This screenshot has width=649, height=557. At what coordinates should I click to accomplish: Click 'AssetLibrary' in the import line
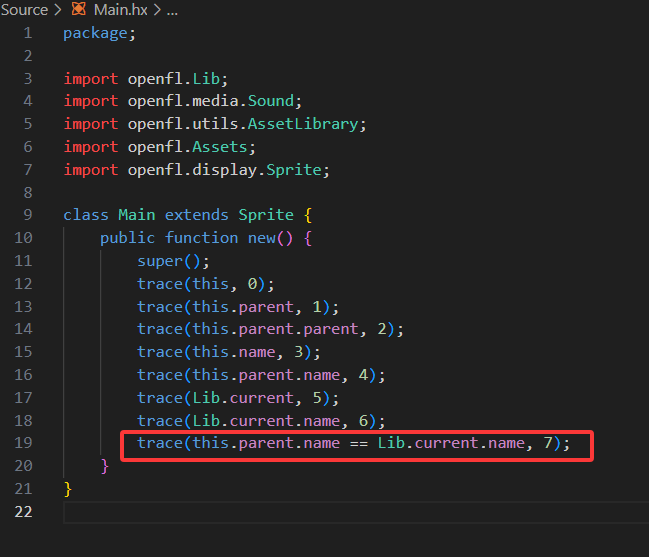[303, 124]
